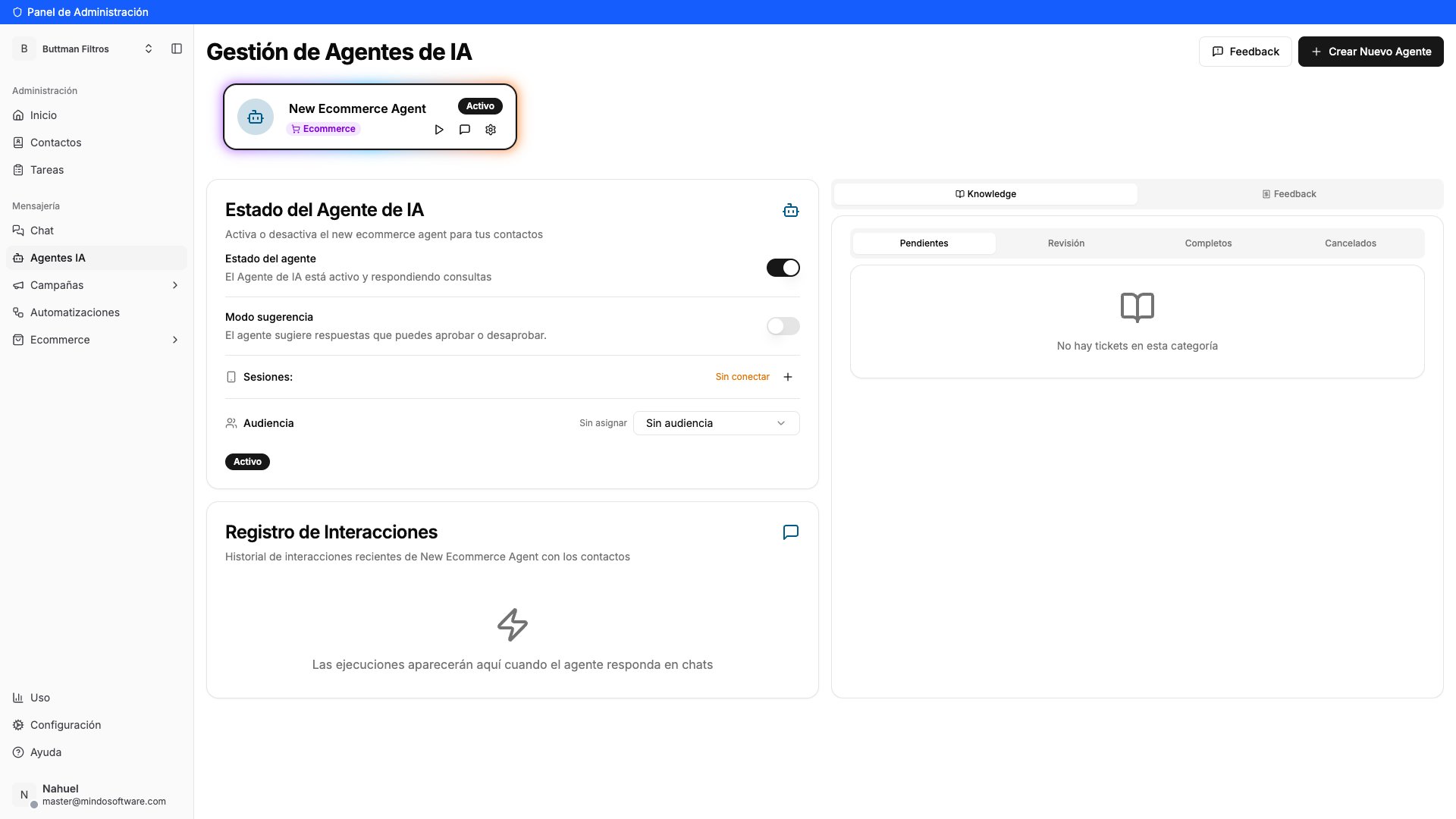This screenshot has height=819, width=1456.
Task: Open Ayuda help in the sidebar
Action: (x=96, y=752)
